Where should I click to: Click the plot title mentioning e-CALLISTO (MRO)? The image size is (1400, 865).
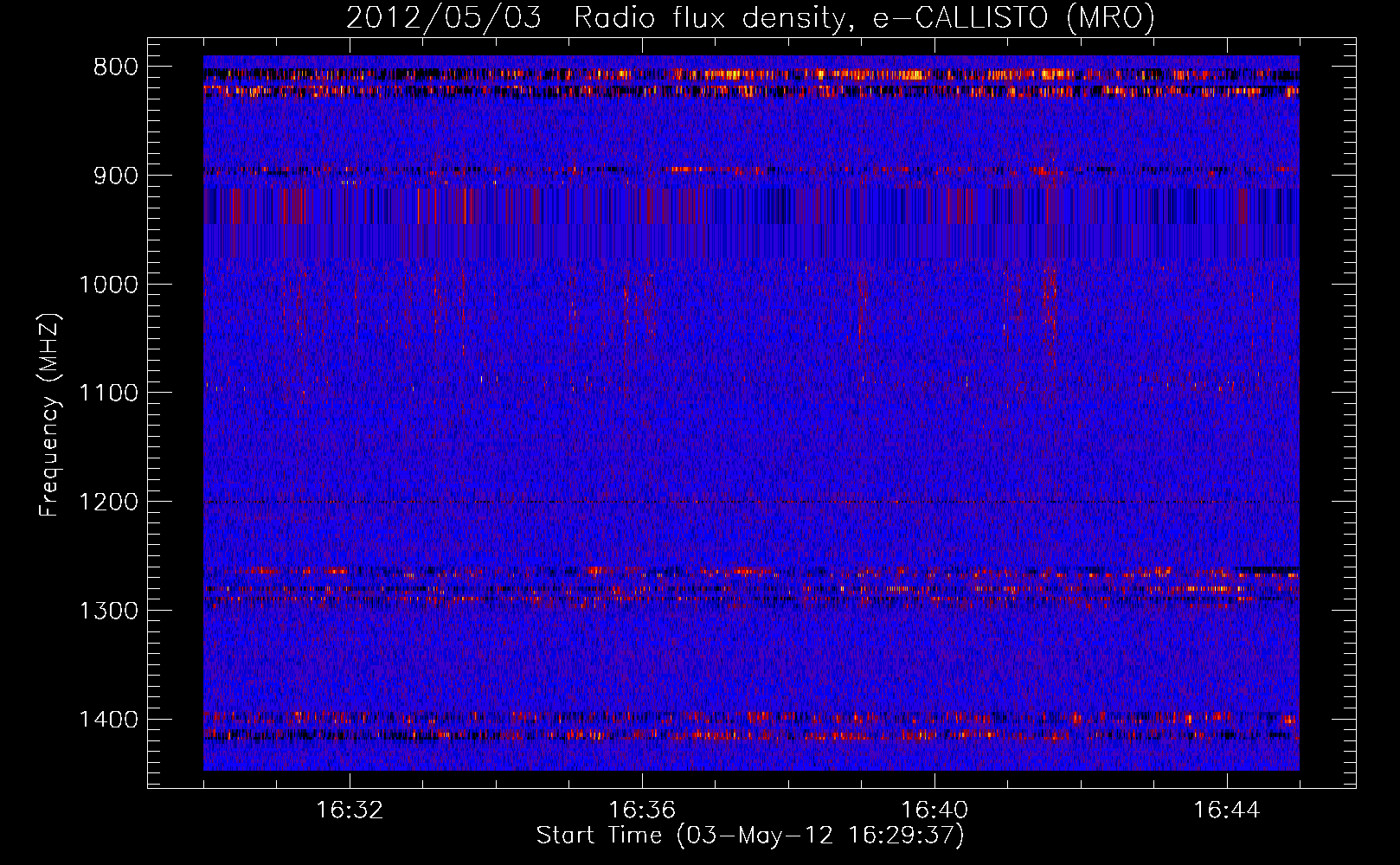[750, 18]
